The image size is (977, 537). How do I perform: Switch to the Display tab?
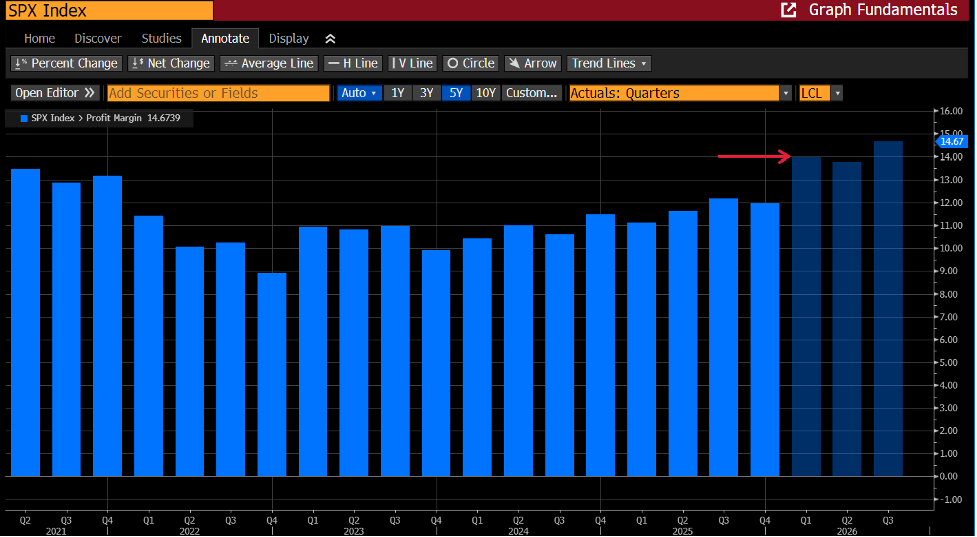pyautogui.click(x=288, y=39)
